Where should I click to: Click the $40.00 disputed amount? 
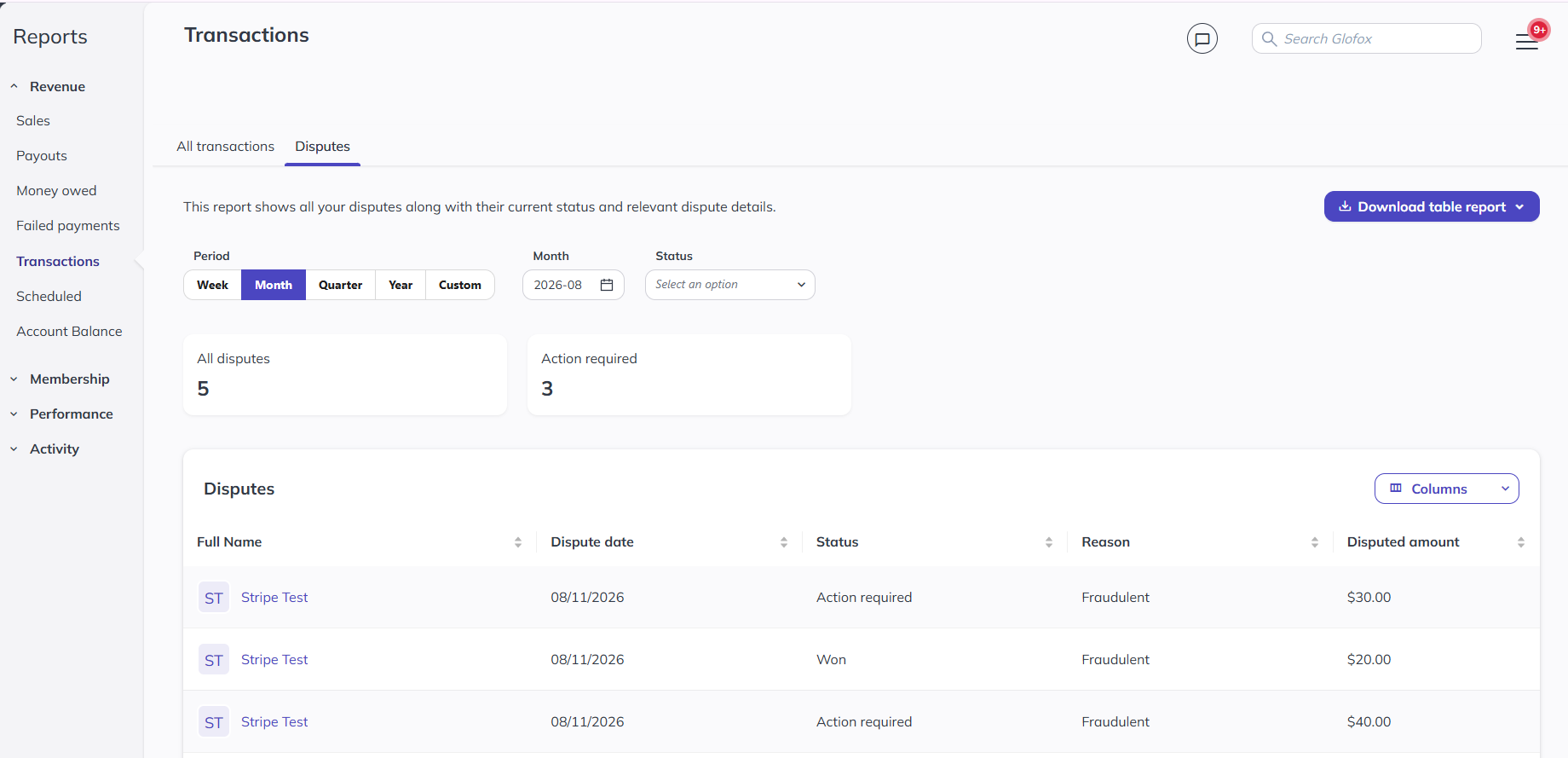pyautogui.click(x=1369, y=722)
